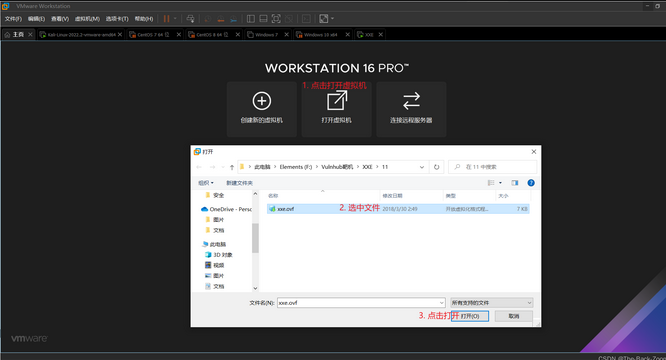Enter full screen mode via toolbar icon
The image size is (666, 360).
pos(276,19)
